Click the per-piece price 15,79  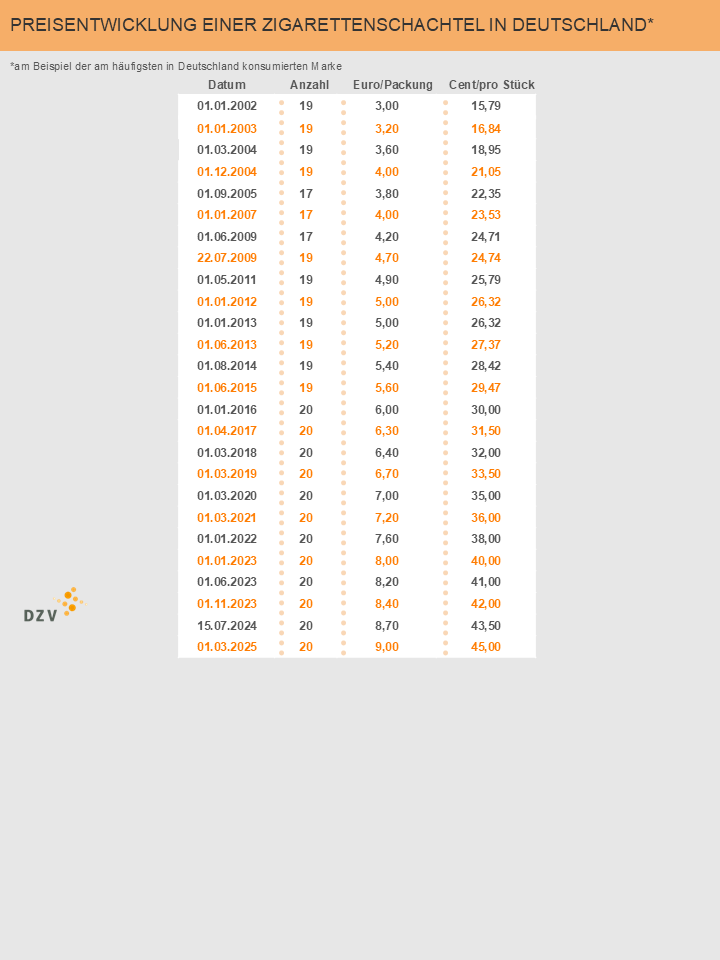(x=486, y=106)
